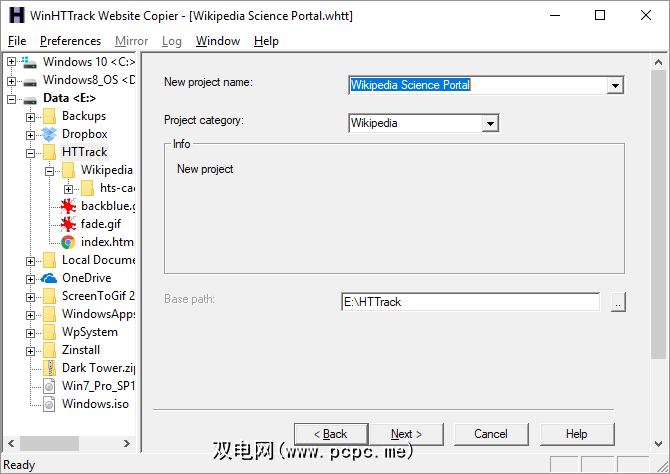The image size is (670, 474).
Task: Collapse the HTTrack folder node
Action: pyautogui.click(x=30, y=153)
